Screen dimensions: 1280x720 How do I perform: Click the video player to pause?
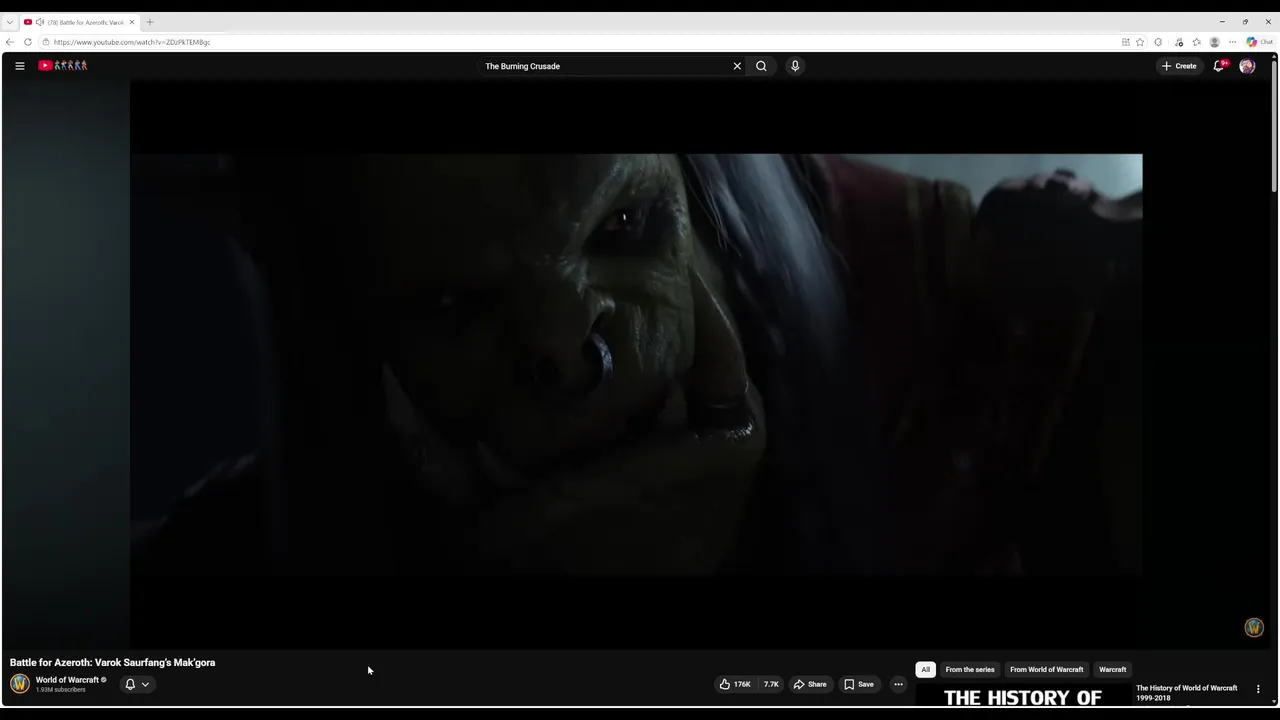[636, 365]
